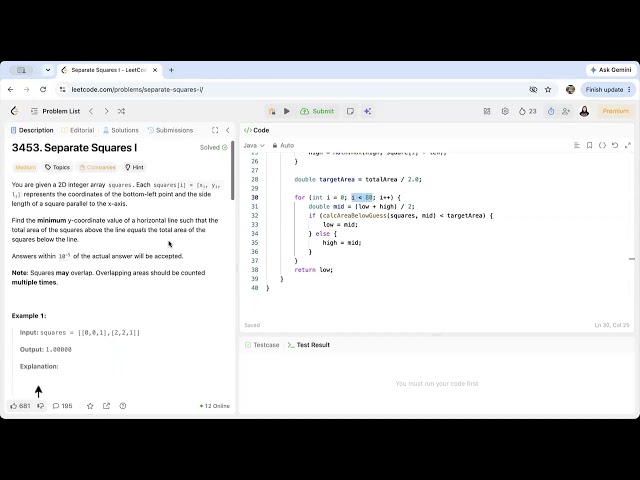
Task: Like the problem thumbs up 681
Action: (x=20, y=406)
